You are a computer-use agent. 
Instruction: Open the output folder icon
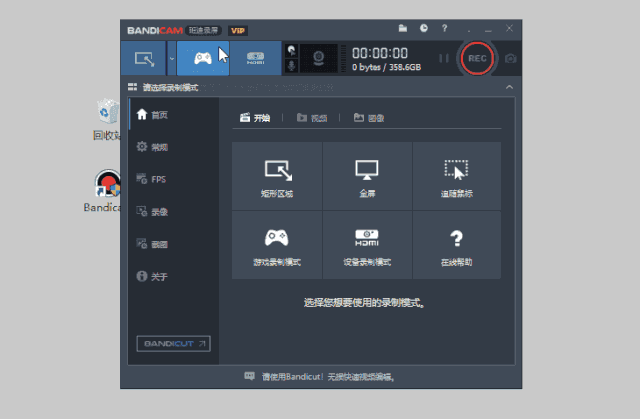pos(403,28)
